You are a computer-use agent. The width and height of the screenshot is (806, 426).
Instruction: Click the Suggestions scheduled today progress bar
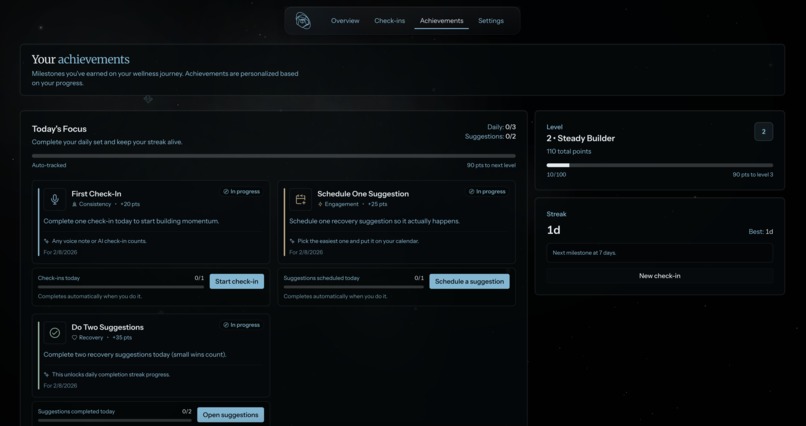pyautogui.click(x=354, y=287)
